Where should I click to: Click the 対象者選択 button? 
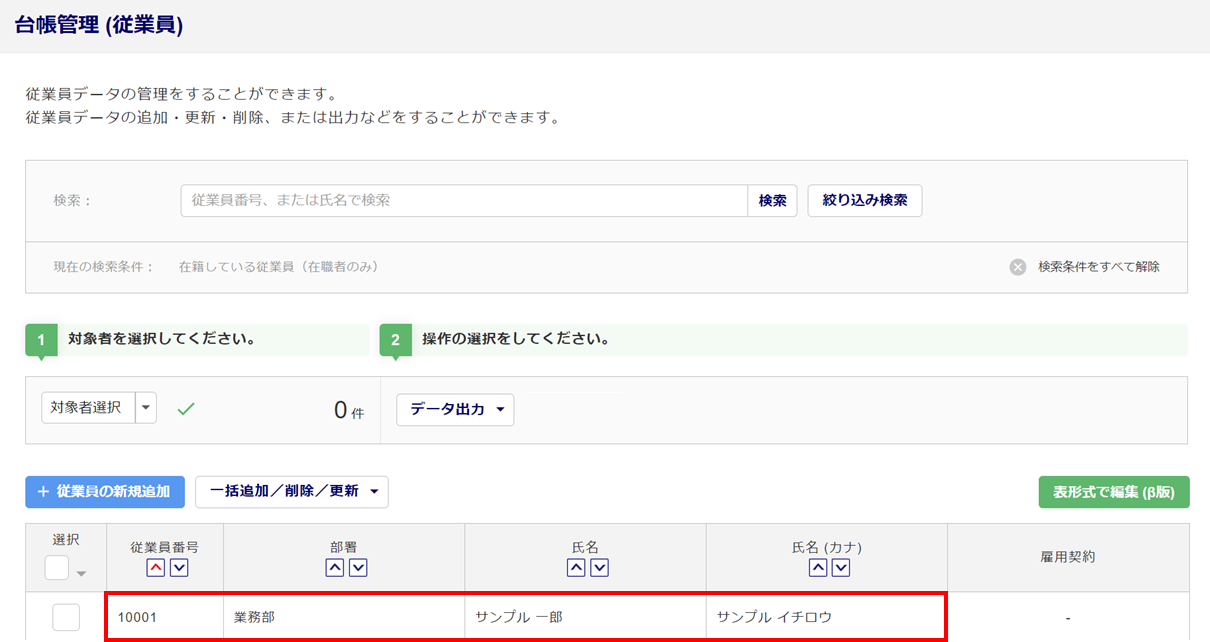click(88, 408)
